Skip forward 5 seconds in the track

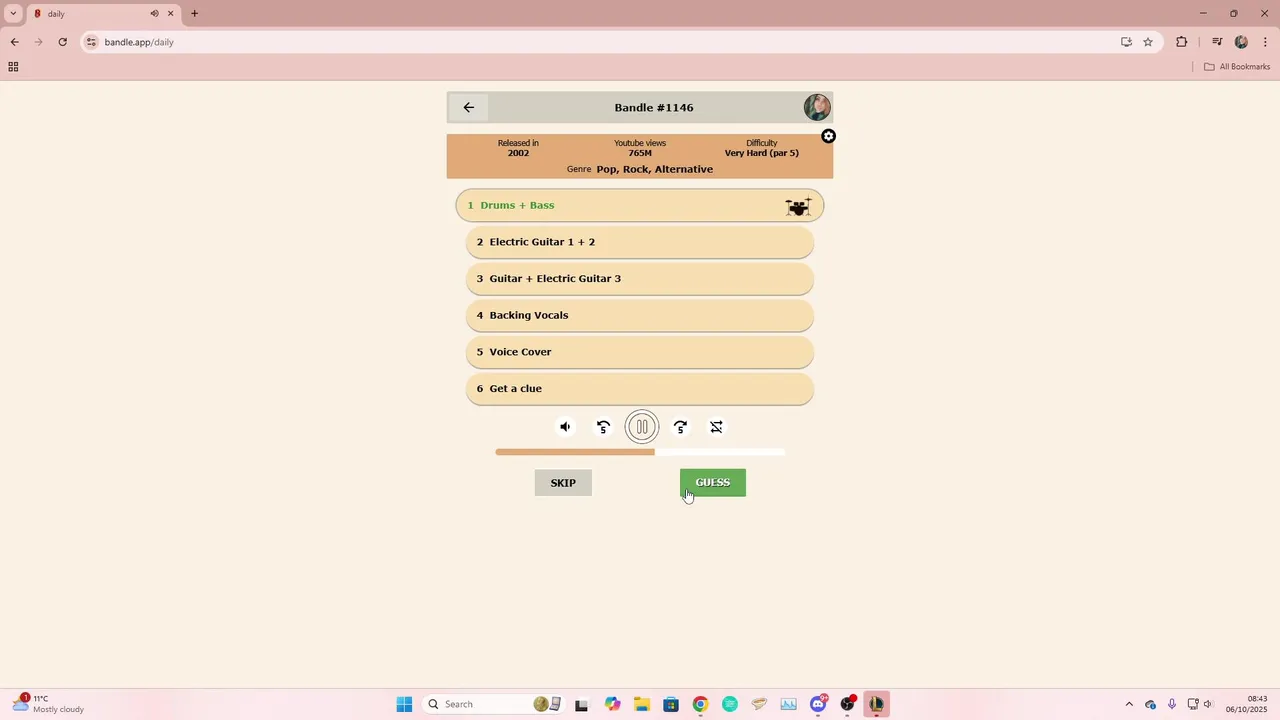[x=680, y=427]
